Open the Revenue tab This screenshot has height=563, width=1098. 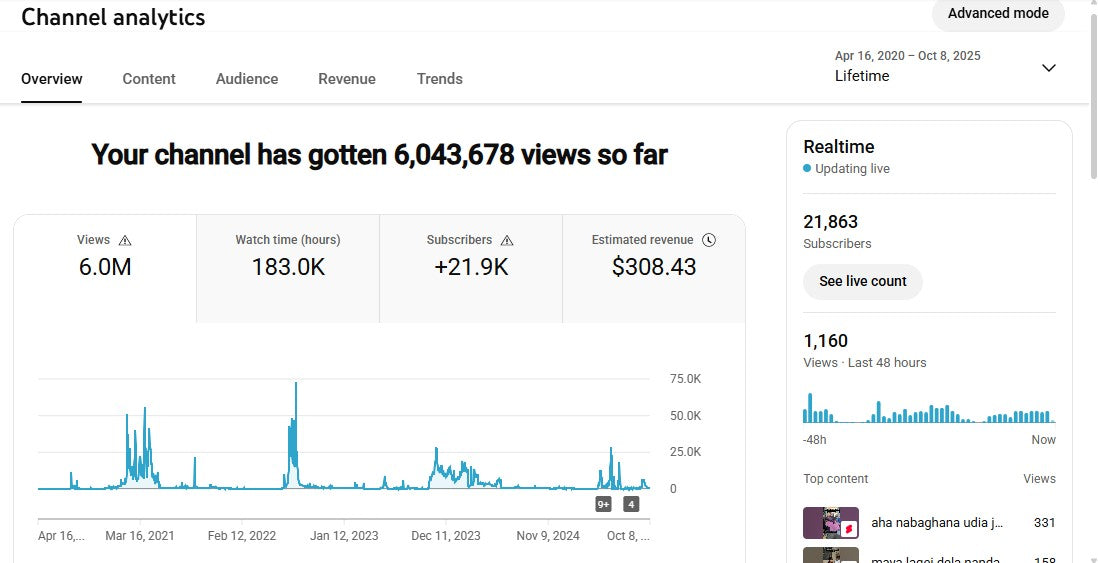(347, 79)
